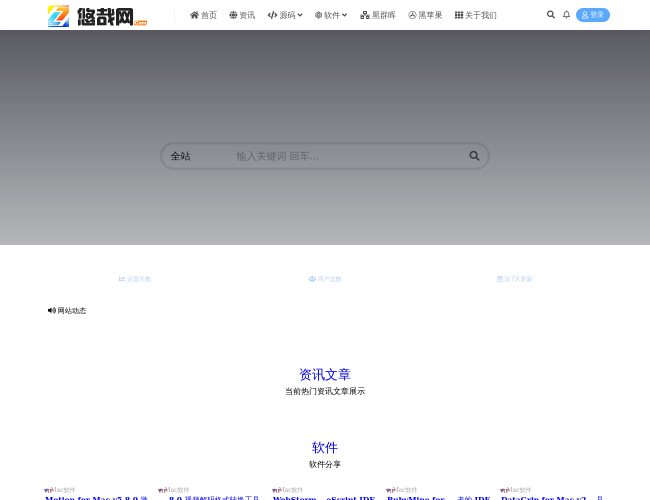This screenshot has height=500, width=650.
Task: Click the 运营天数 statistic label
Action: (135, 279)
